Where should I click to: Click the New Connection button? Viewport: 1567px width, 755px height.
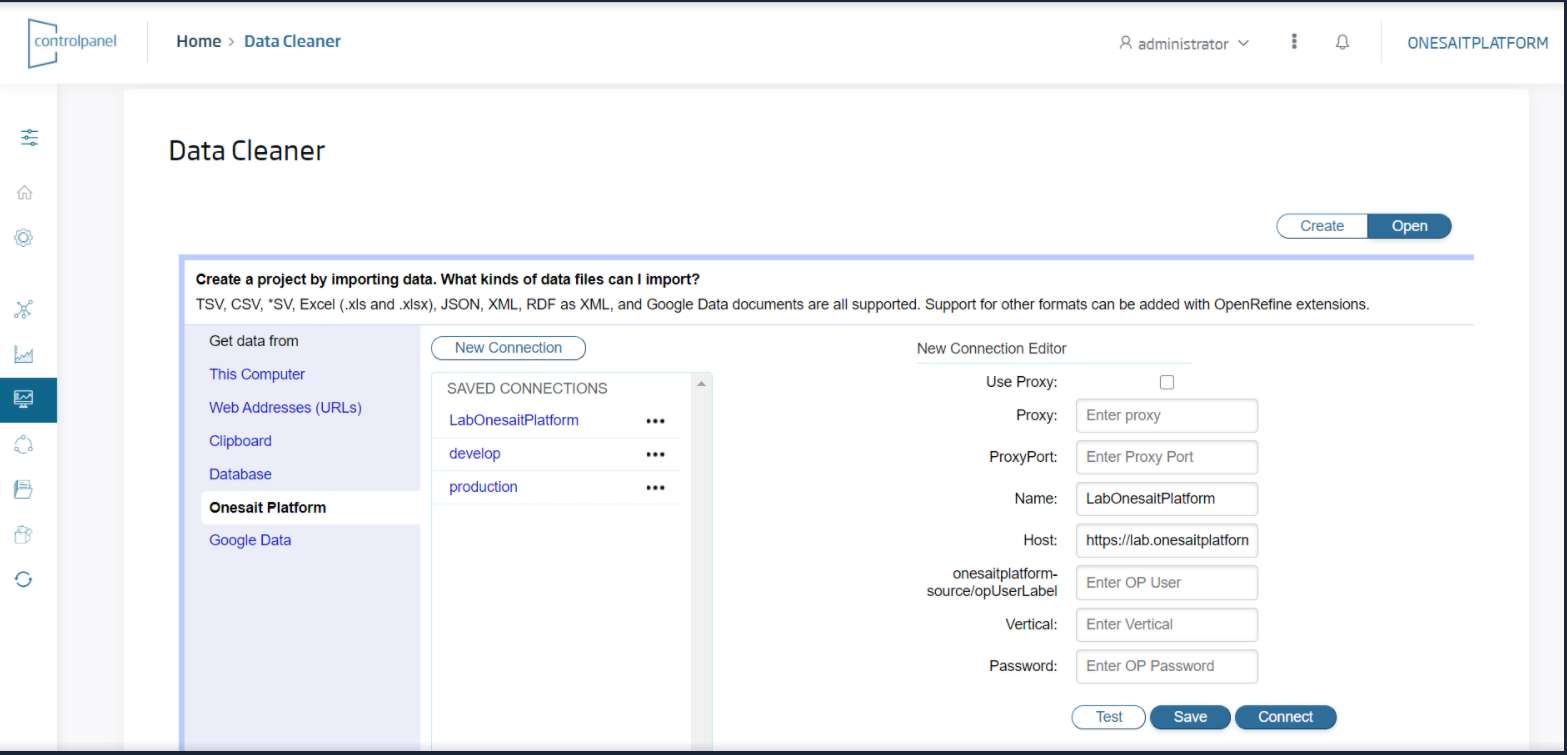[x=508, y=348]
